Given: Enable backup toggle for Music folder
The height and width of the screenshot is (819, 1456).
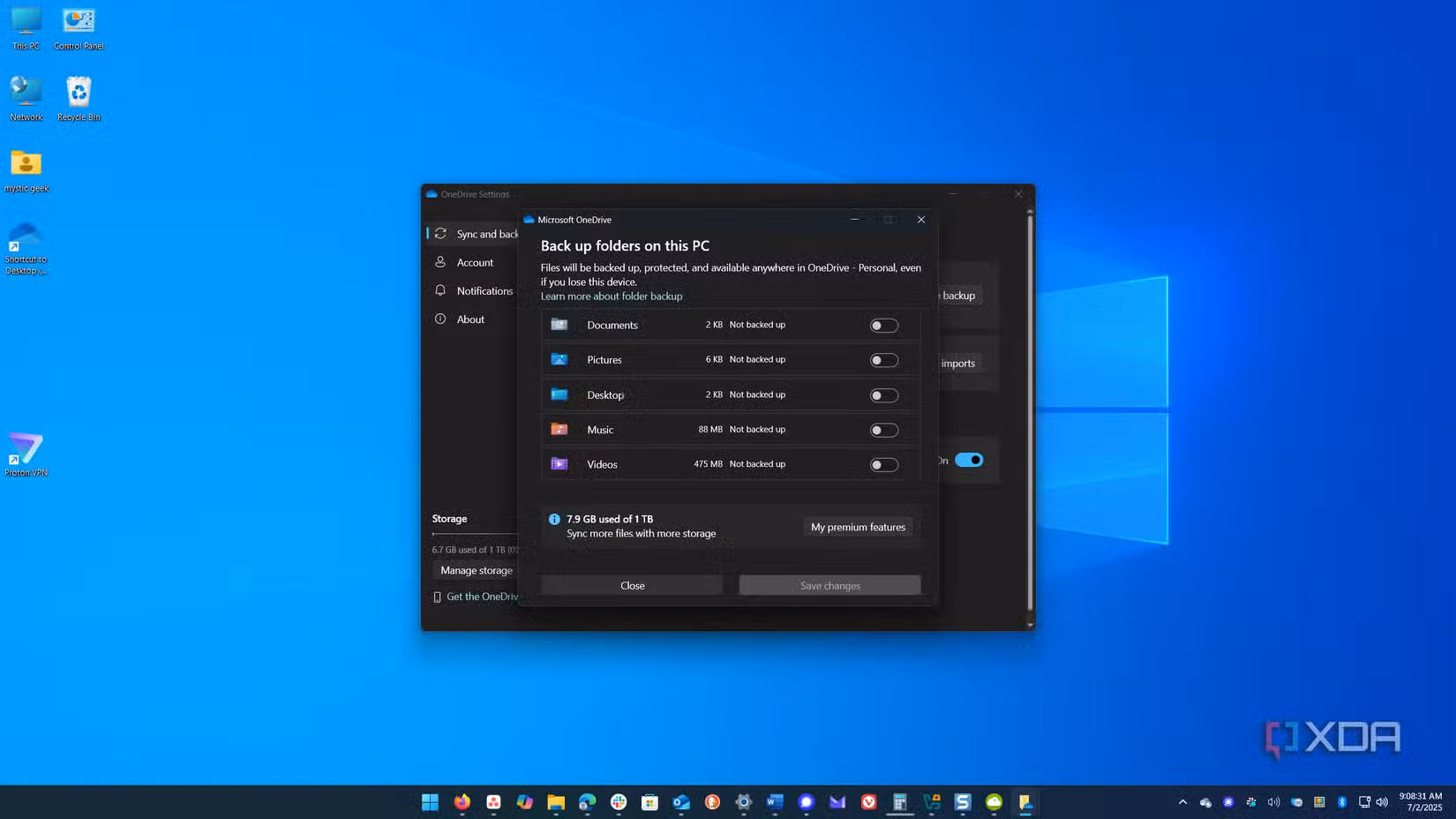Looking at the screenshot, I should [883, 430].
